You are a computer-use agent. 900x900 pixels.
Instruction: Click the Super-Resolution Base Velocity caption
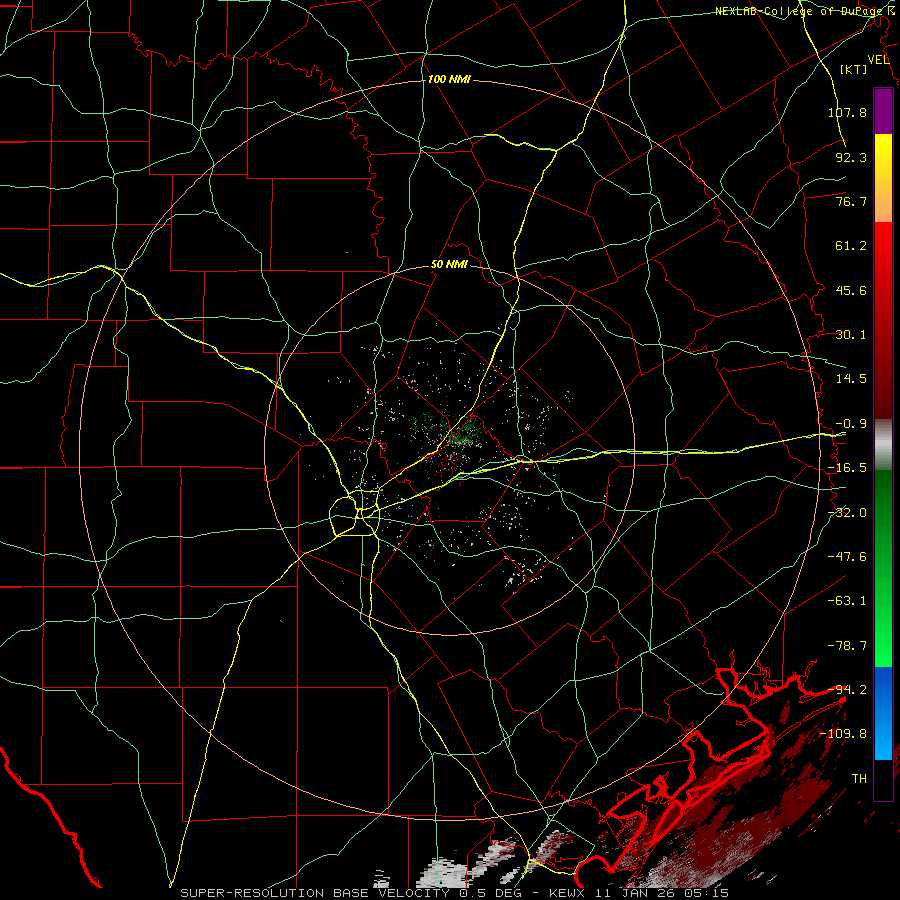(455, 893)
